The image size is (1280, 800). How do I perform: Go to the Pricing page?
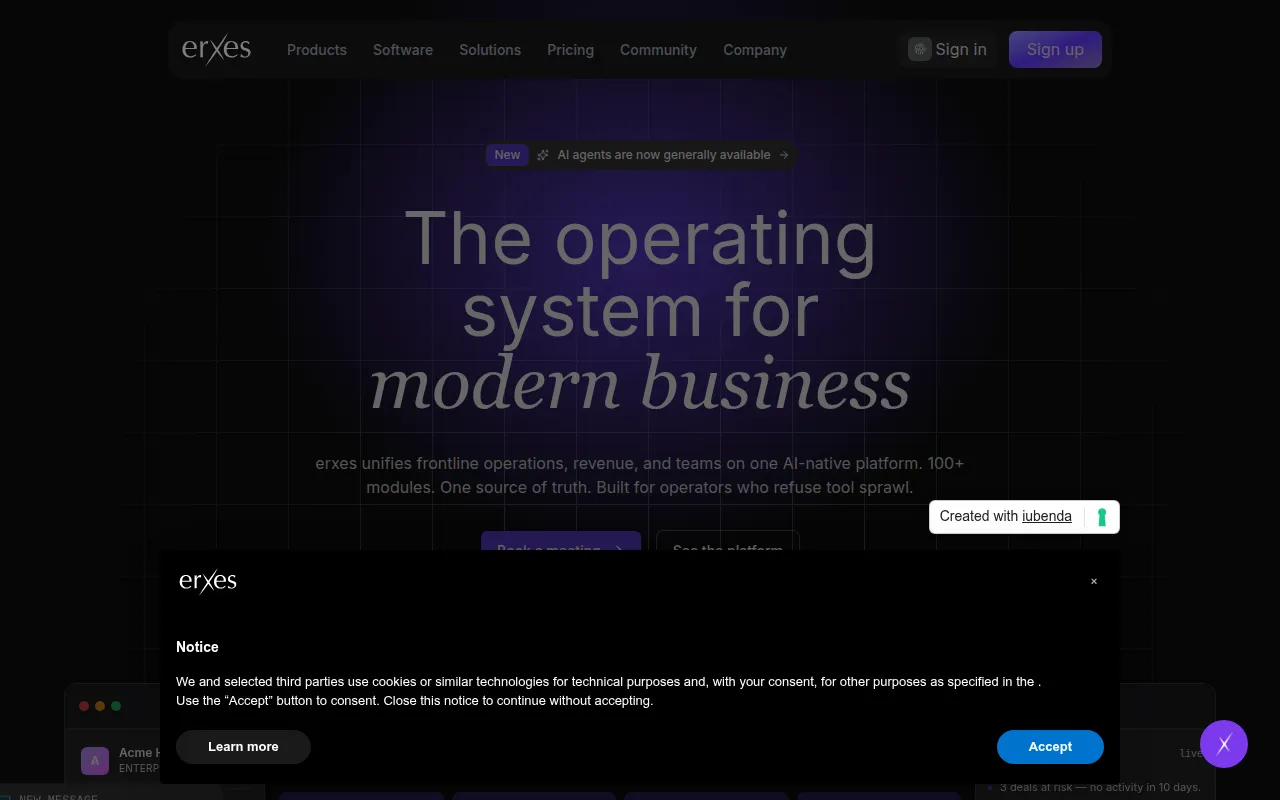tap(570, 50)
